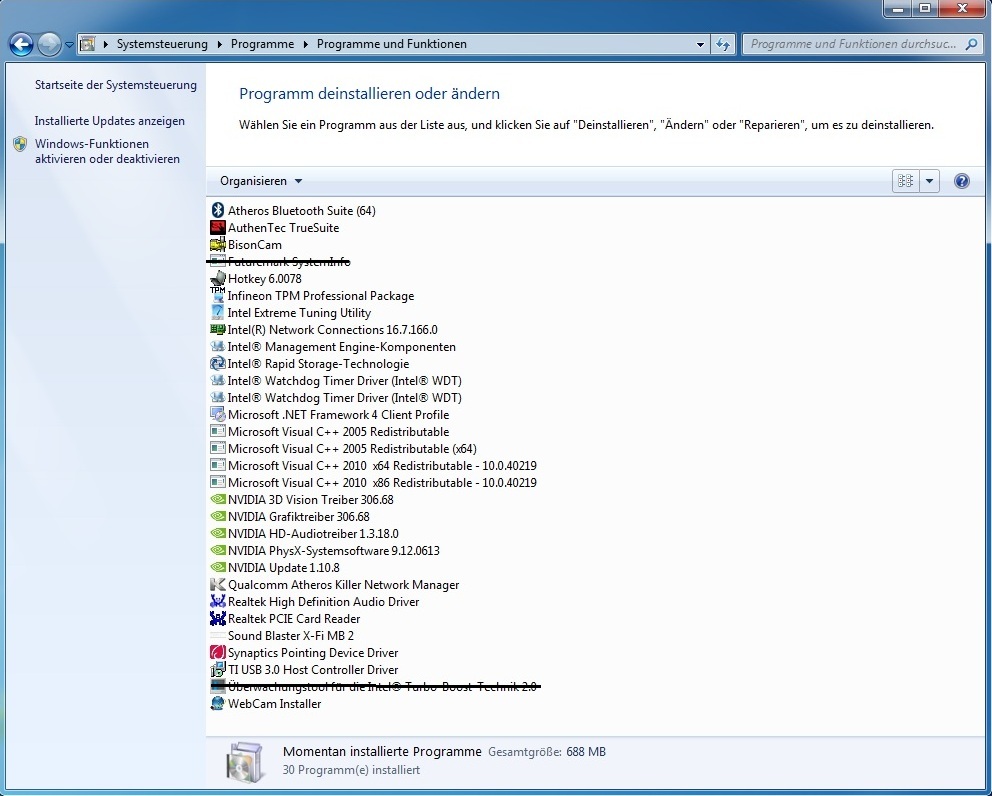
Task: Expand the arrow before Systemsteuerung breadcrumb
Action: pyautogui.click(x=106, y=44)
